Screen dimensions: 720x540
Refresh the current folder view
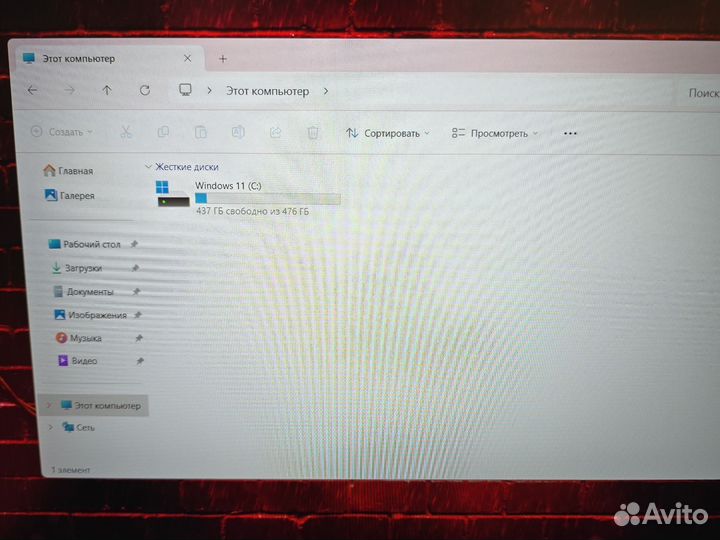[145, 90]
